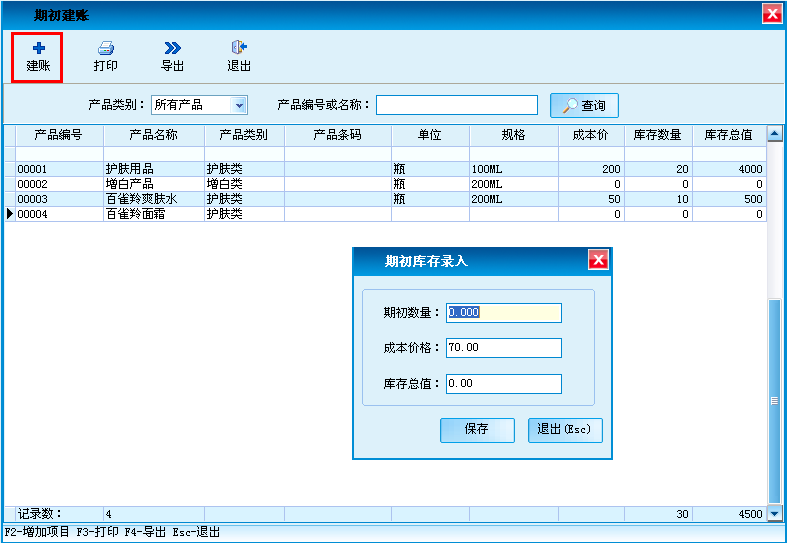Sort by 产品编号 column header
Viewport: 787px width, 543px height.
tap(57, 134)
